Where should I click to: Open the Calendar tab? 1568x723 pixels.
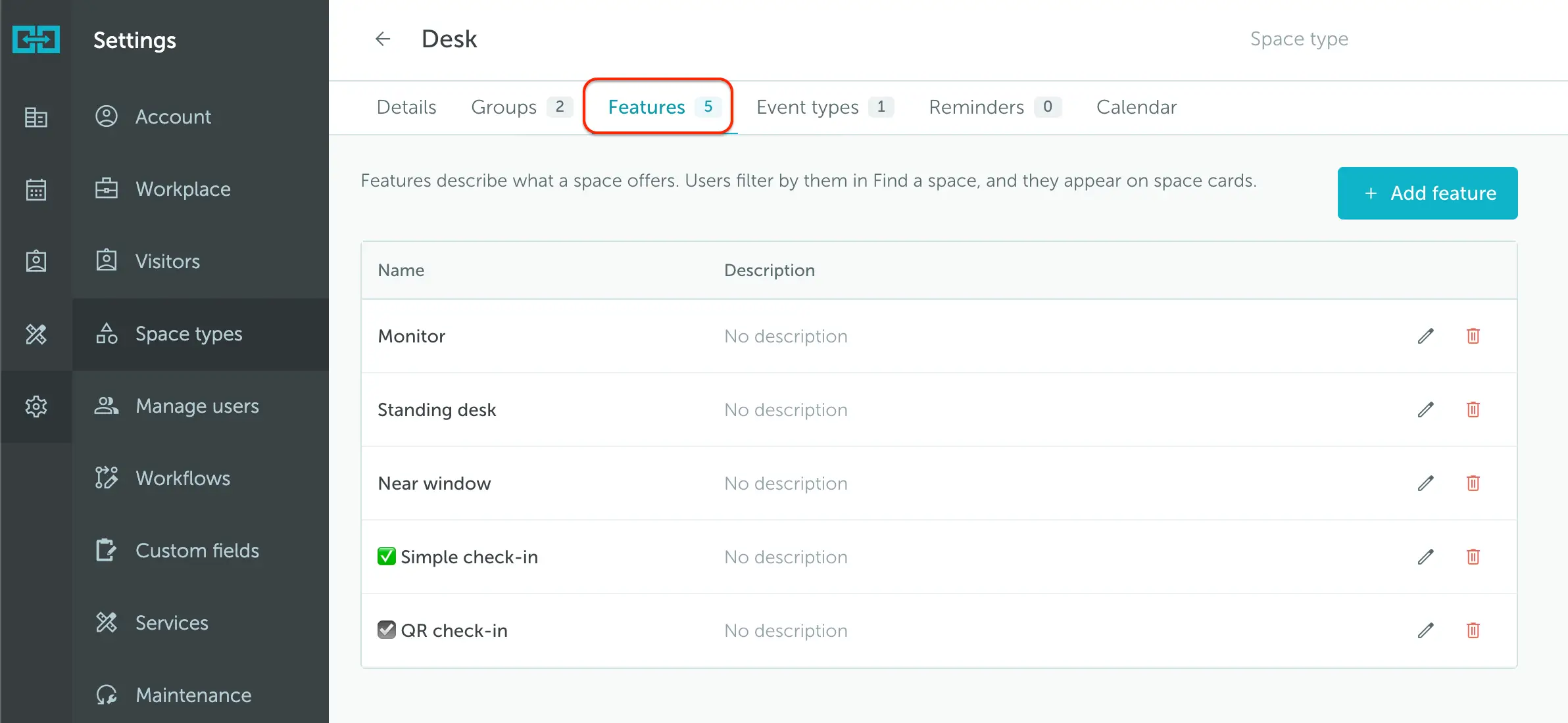(x=1137, y=107)
